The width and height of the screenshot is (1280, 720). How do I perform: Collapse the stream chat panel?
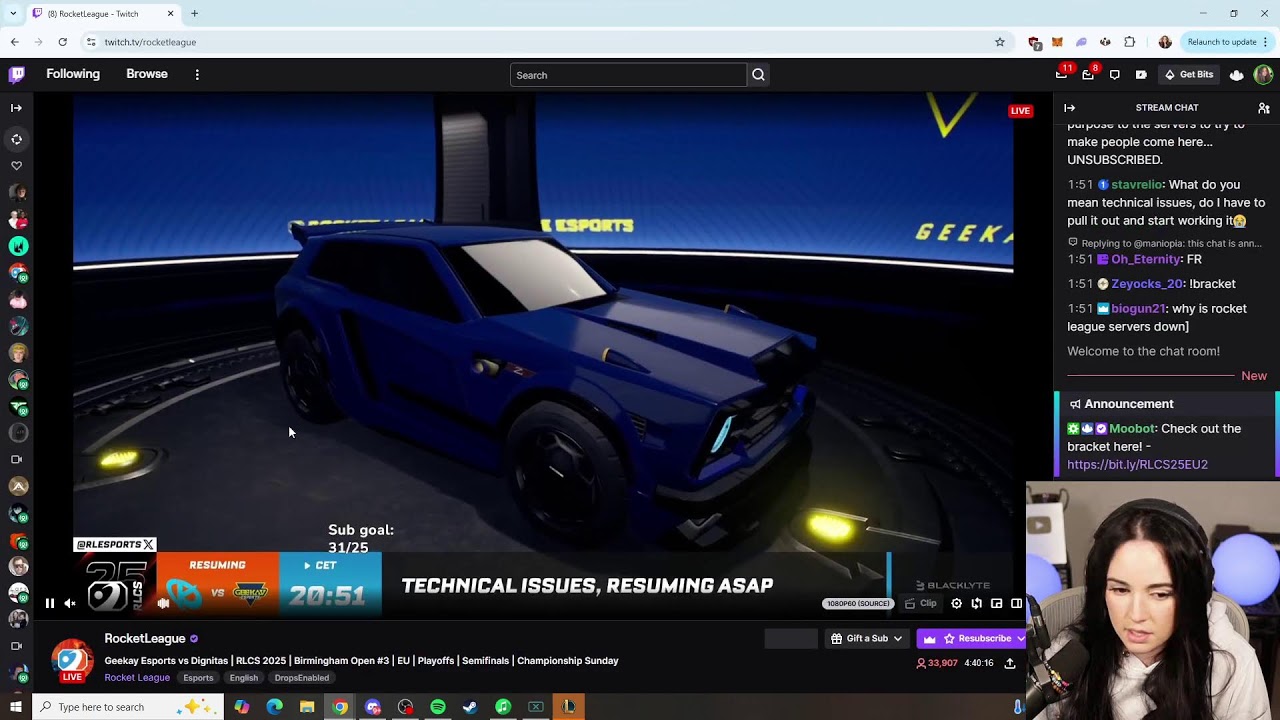click(1069, 108)
